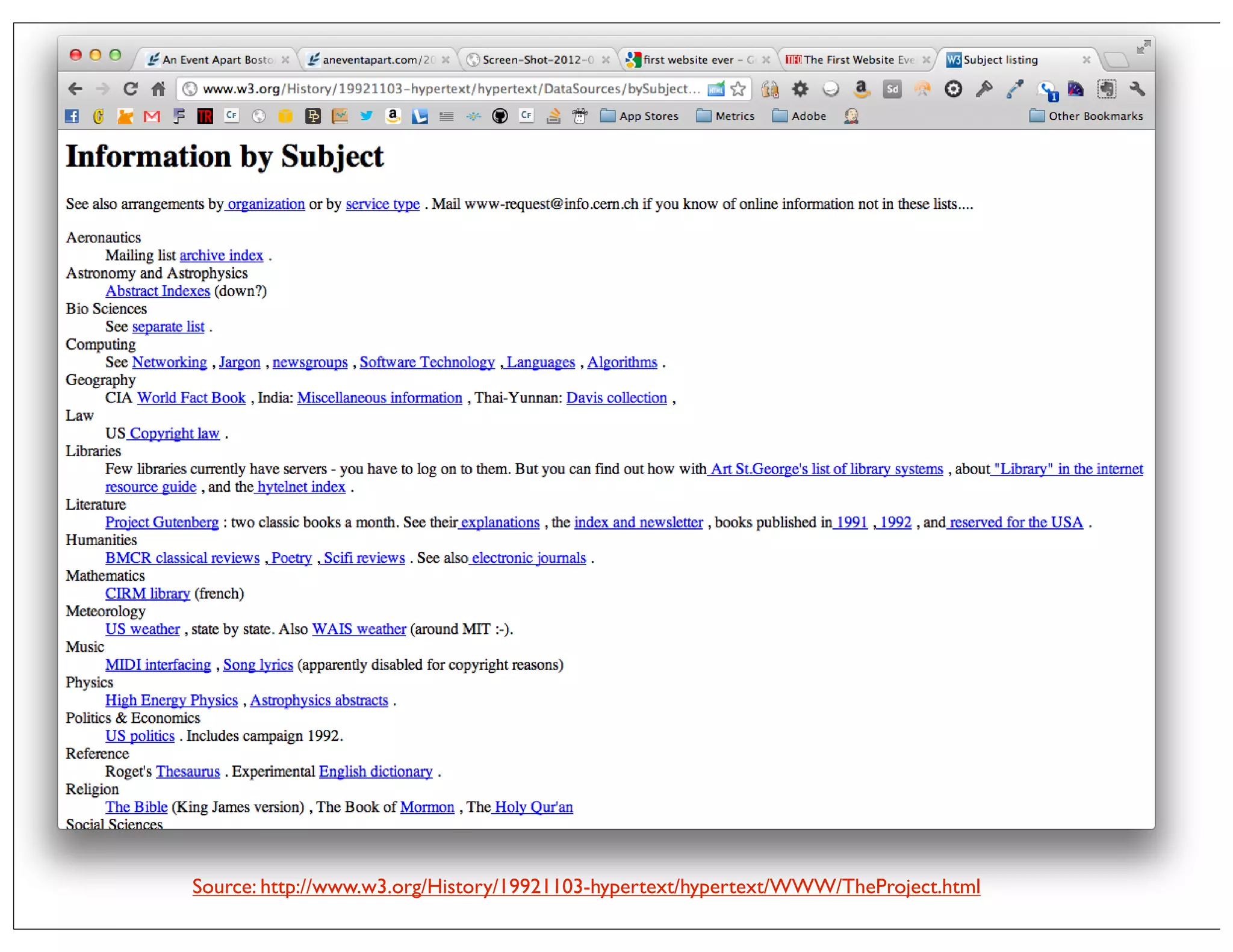The width and height of the screenshot is (1233, 952).
Task: Open the archive index link under Aeronautics
Action: coord(221,255)
